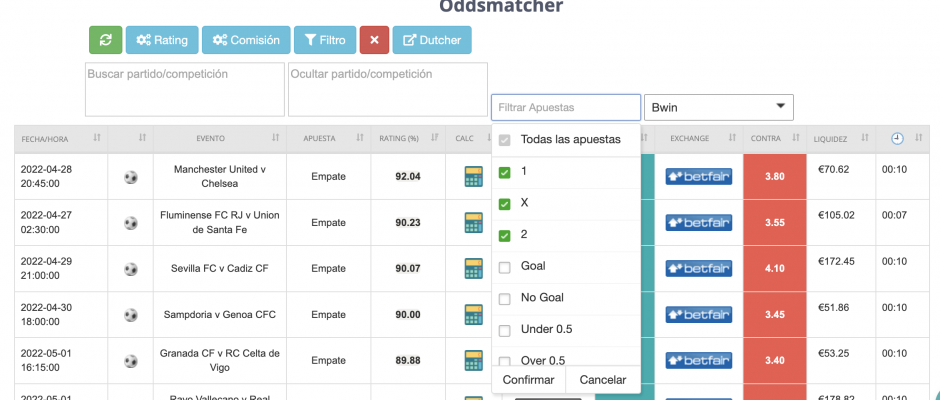Image resolution: width=940 pixels, height=400 pixels.
Task: Sort by CALC column
Action: click(469, 139)
